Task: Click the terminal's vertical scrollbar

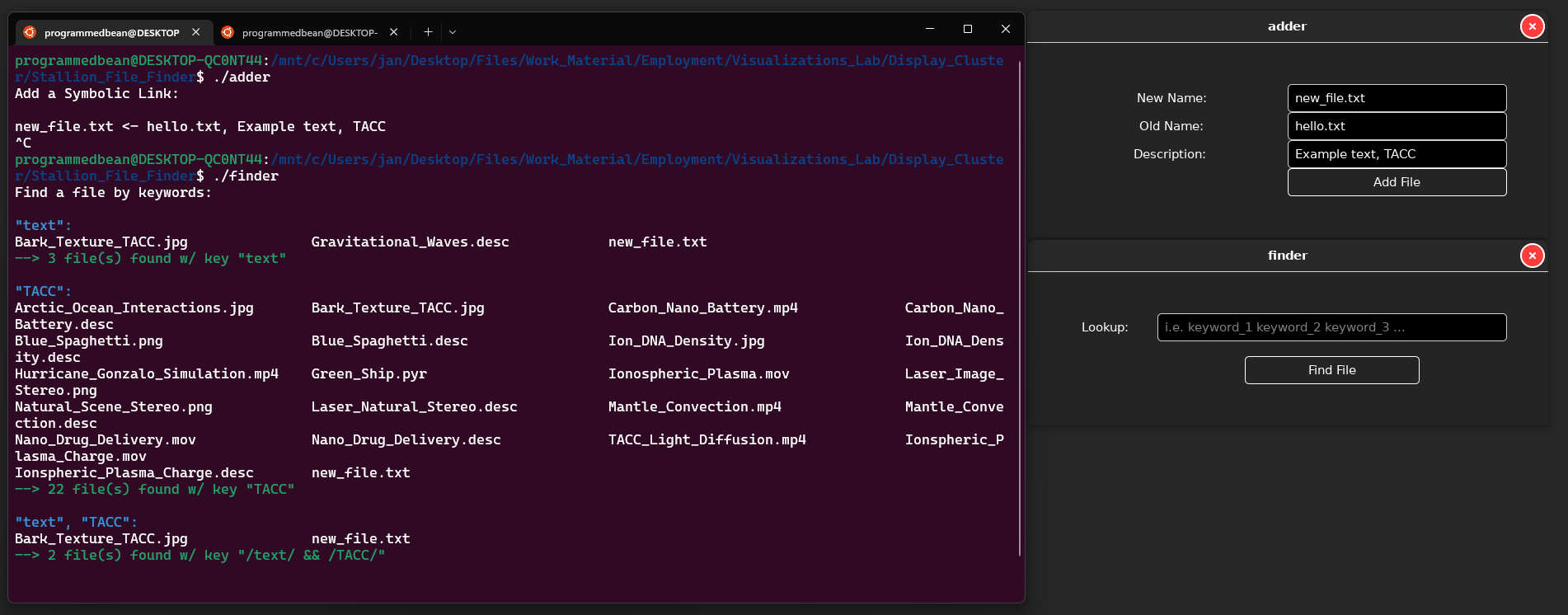Action: click(1020, 307)
